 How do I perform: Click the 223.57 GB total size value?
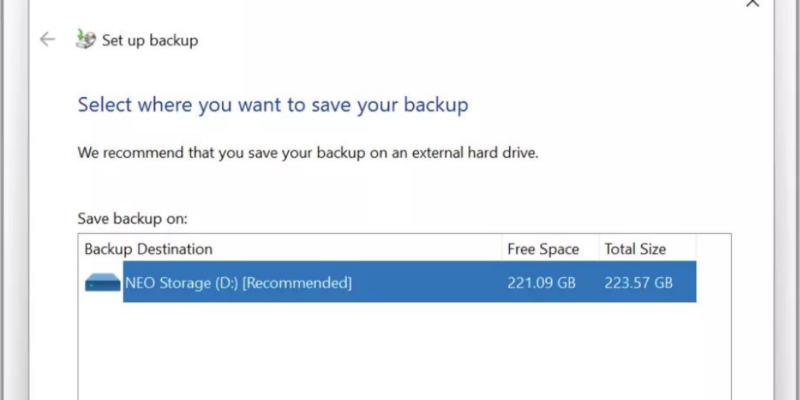point(638,283)
